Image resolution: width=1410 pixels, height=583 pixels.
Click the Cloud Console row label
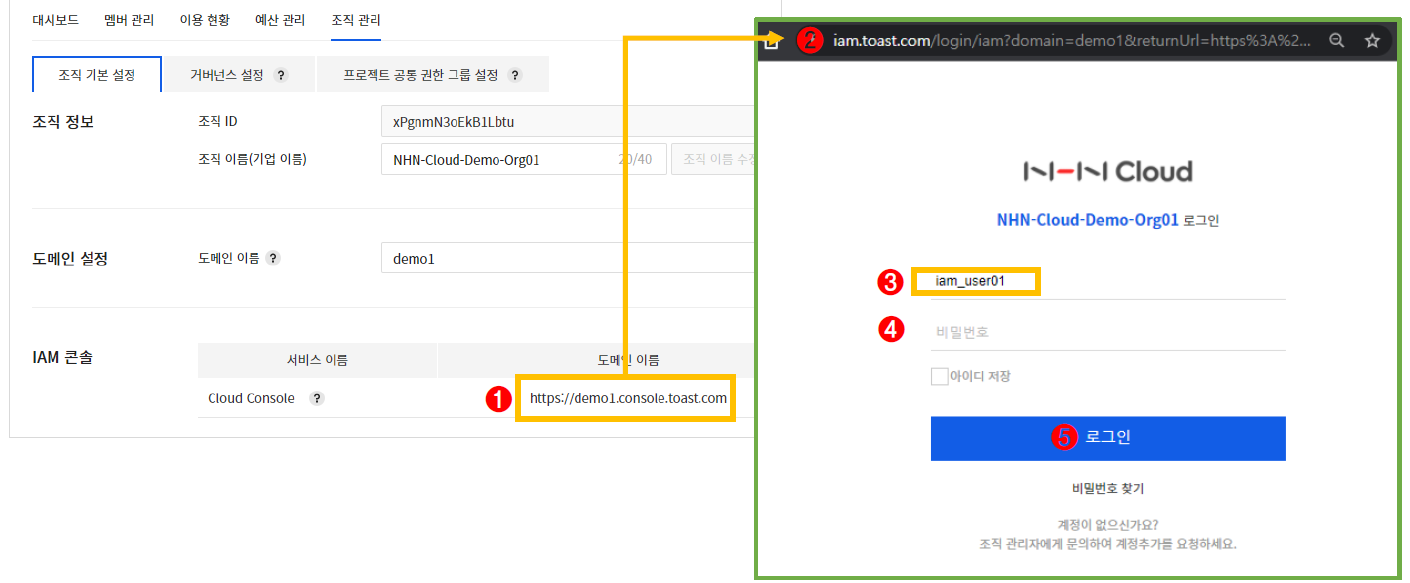251,398
